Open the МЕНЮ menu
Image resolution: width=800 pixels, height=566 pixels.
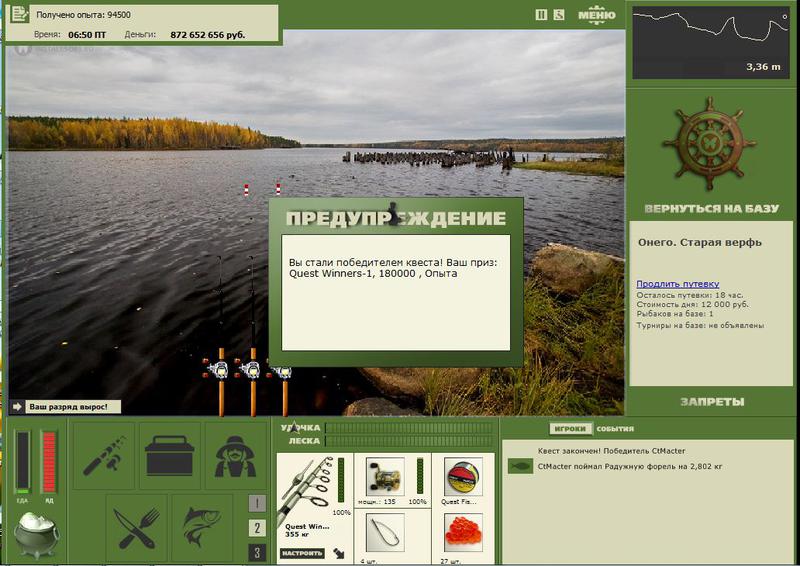click(596, 14)
